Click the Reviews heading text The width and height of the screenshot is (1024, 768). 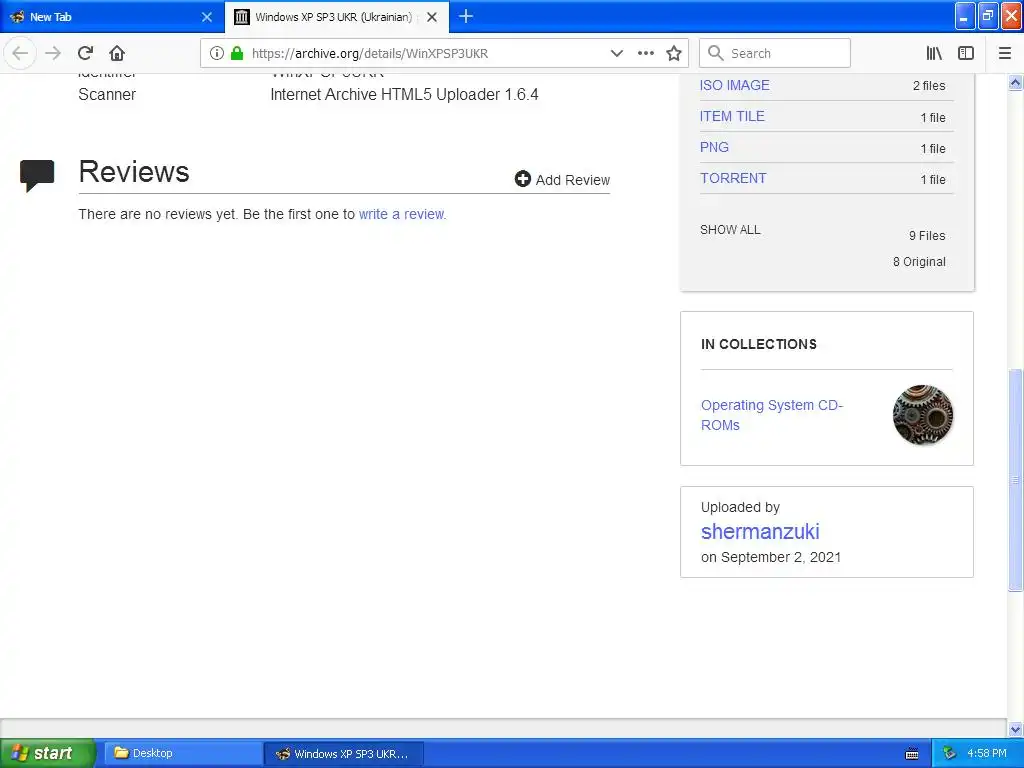point(134,172)
